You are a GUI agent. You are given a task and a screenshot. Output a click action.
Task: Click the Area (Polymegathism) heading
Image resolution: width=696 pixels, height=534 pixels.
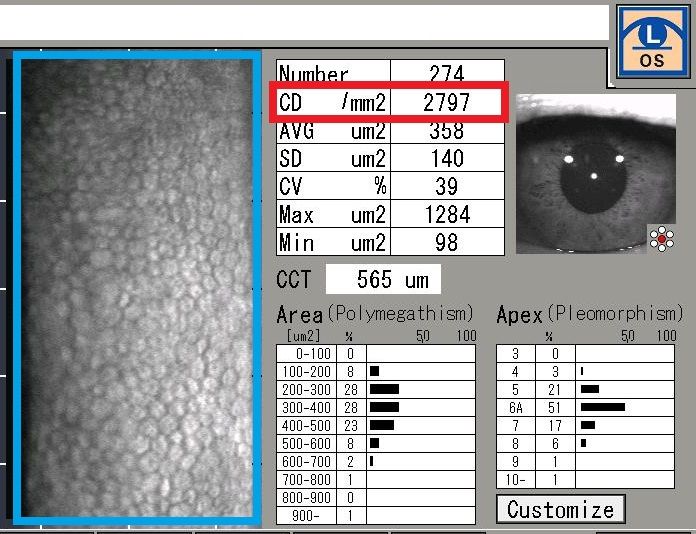tap(375, 314)
